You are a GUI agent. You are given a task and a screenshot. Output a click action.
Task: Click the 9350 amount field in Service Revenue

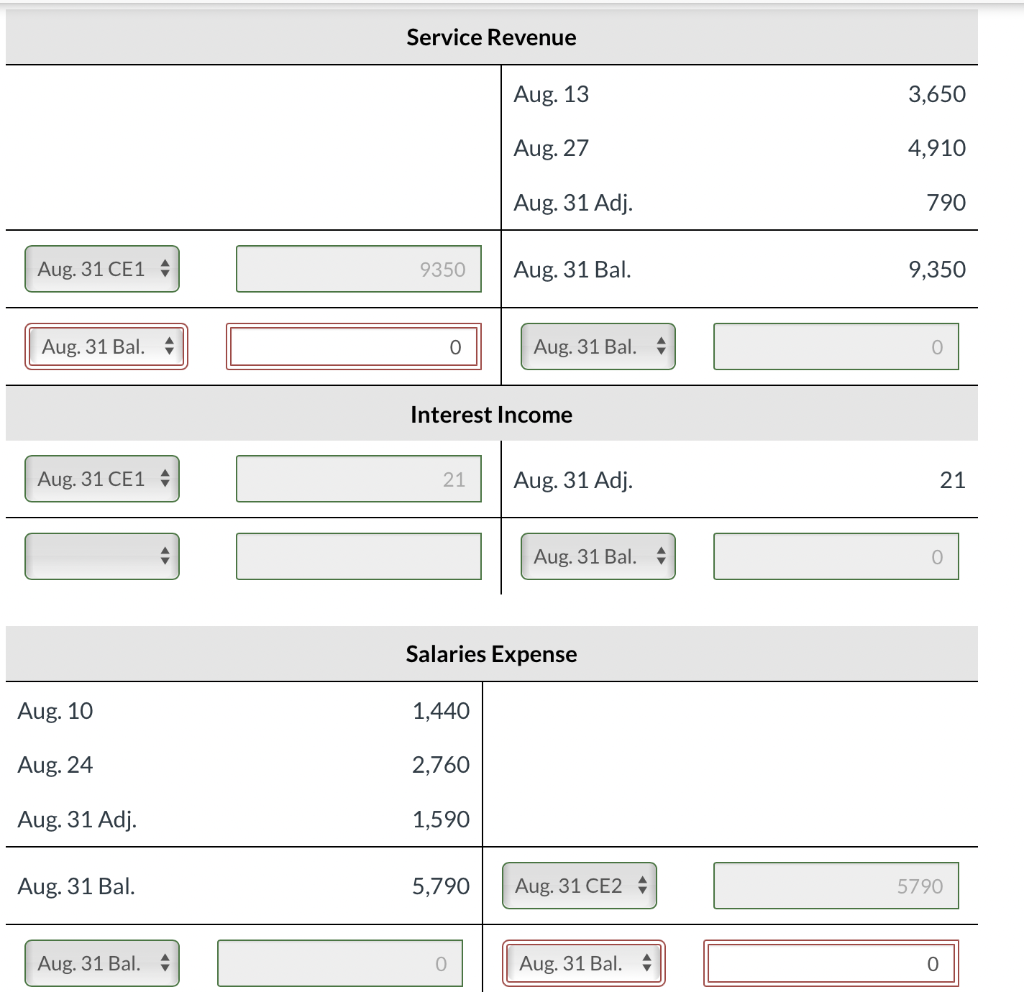coord(358,268)
